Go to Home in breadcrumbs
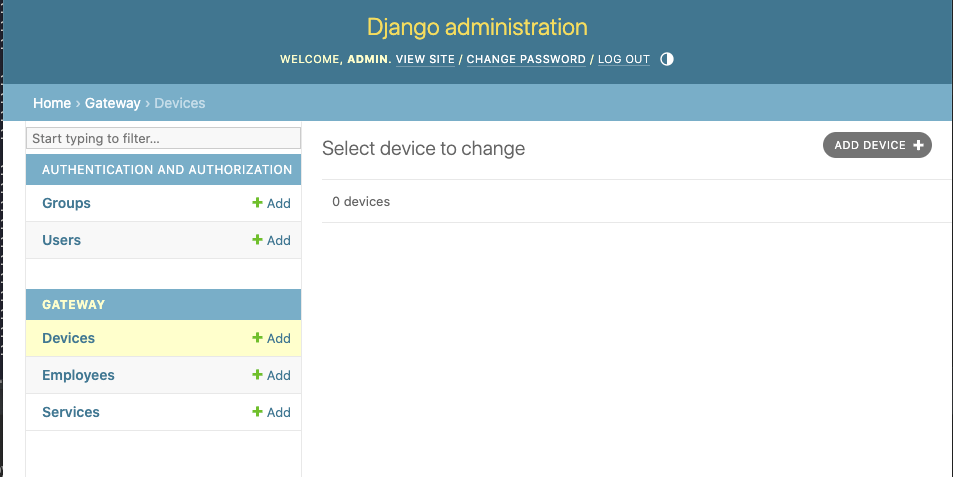953x477 pixels. point(52,103)
